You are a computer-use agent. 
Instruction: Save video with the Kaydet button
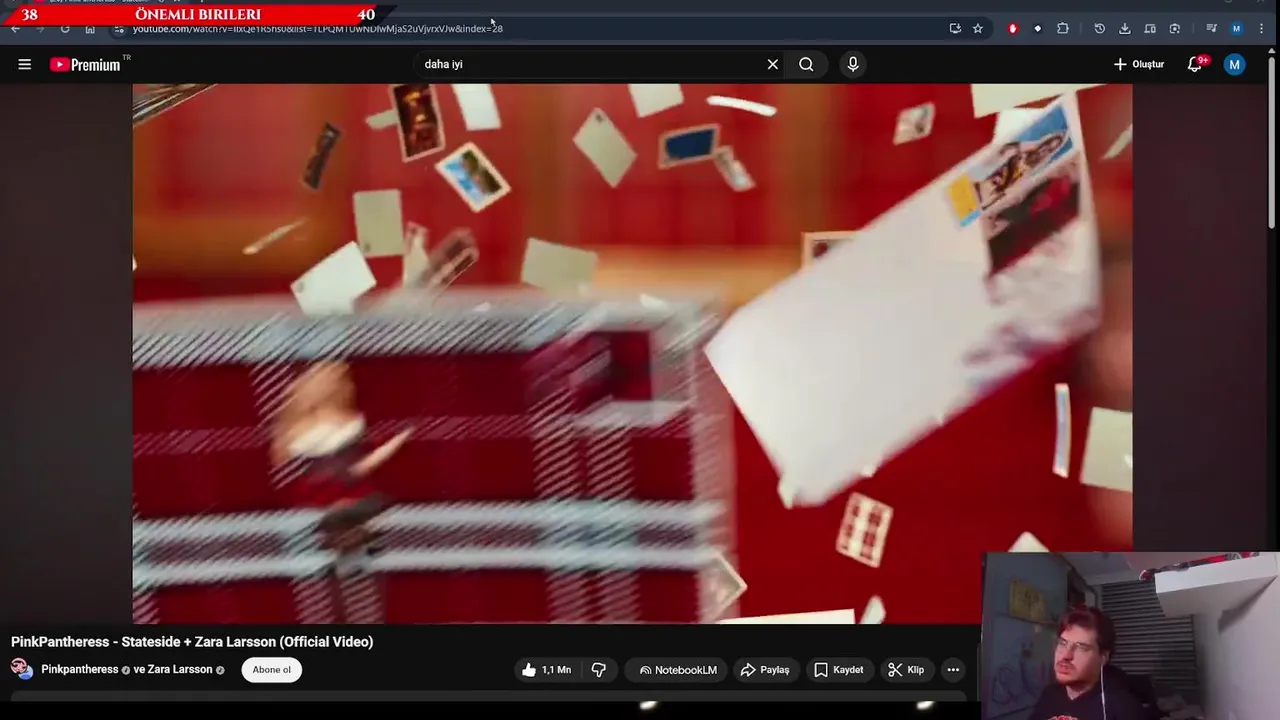pos(838,670)
